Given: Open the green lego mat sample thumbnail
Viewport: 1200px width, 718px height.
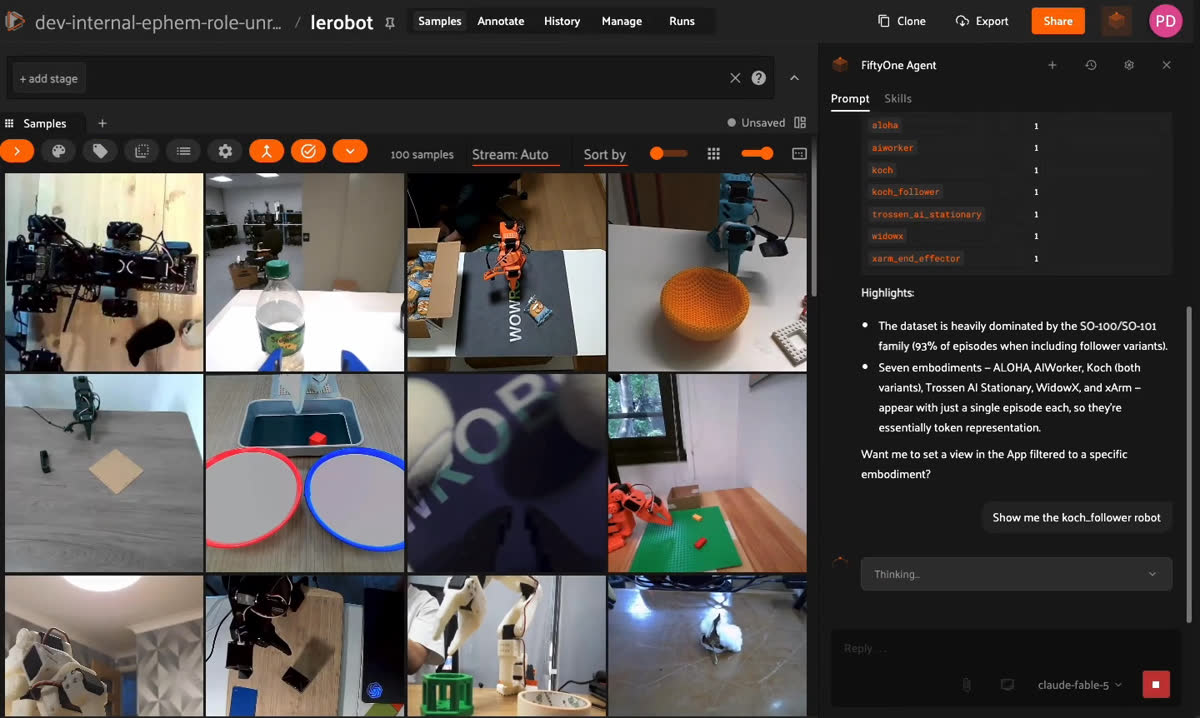Looking at the screenshot, I should pyautogui.click(x=707, y=473).
